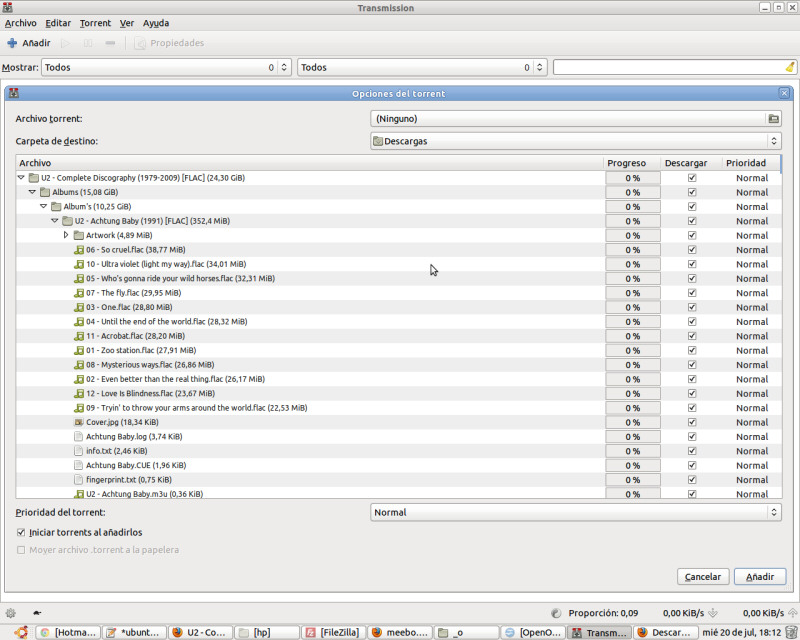
Task: Click the document icon of 'Achtung Baby.log'
Action: pos(79,437)
